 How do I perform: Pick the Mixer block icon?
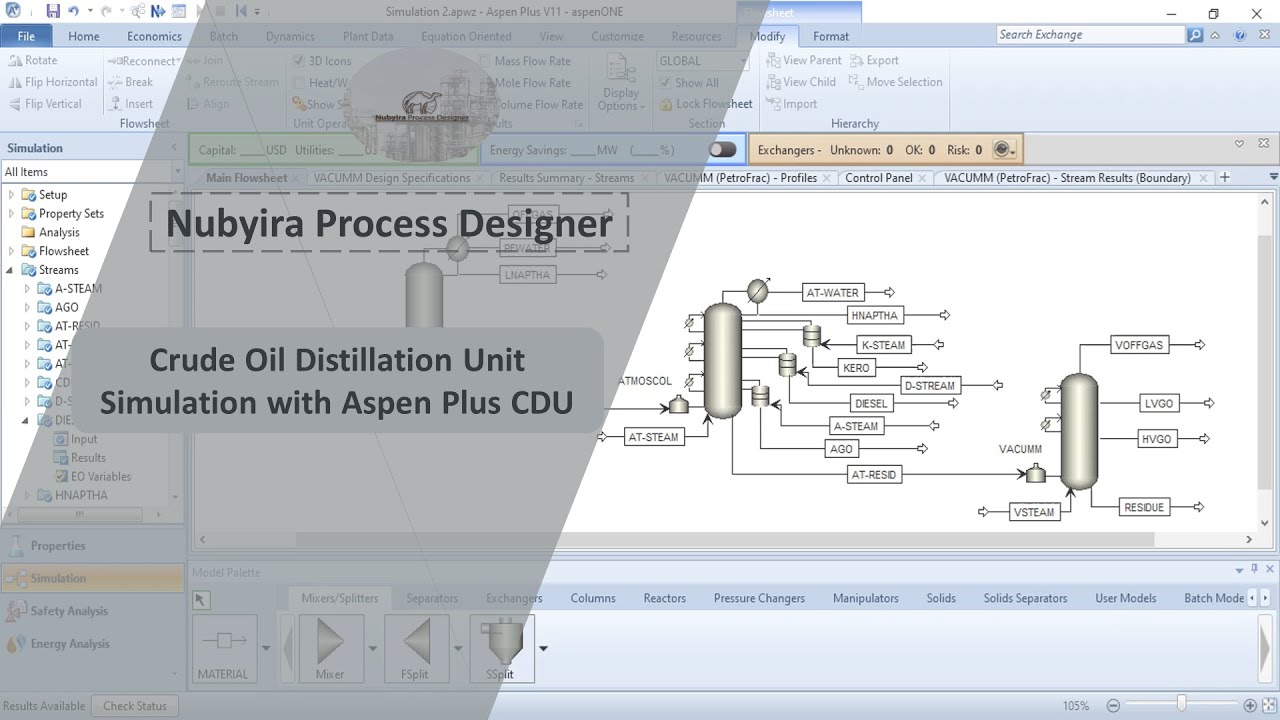pos(330,649)
